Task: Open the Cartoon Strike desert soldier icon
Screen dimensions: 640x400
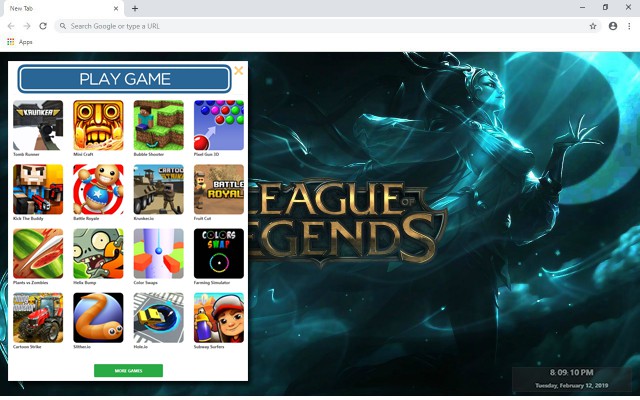Action: coord(159,189)
